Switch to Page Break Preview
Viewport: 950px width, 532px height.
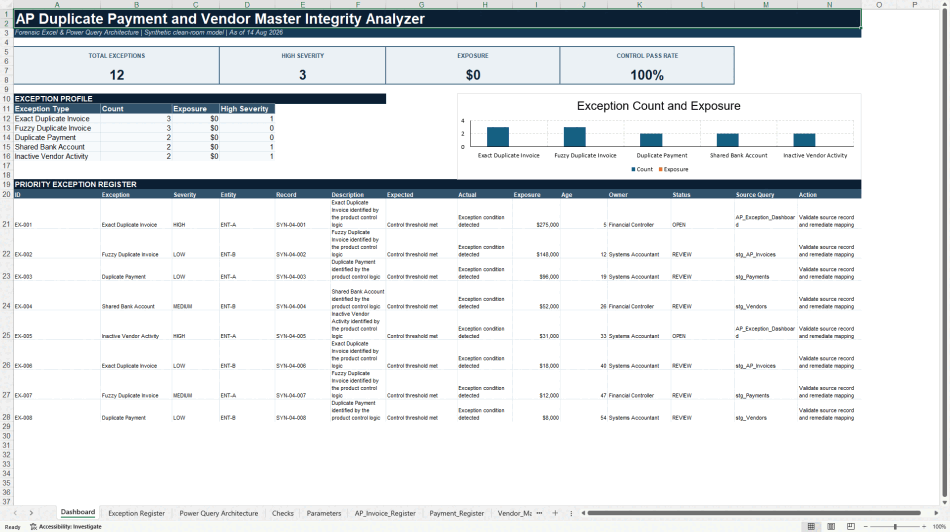click(851, 527)
